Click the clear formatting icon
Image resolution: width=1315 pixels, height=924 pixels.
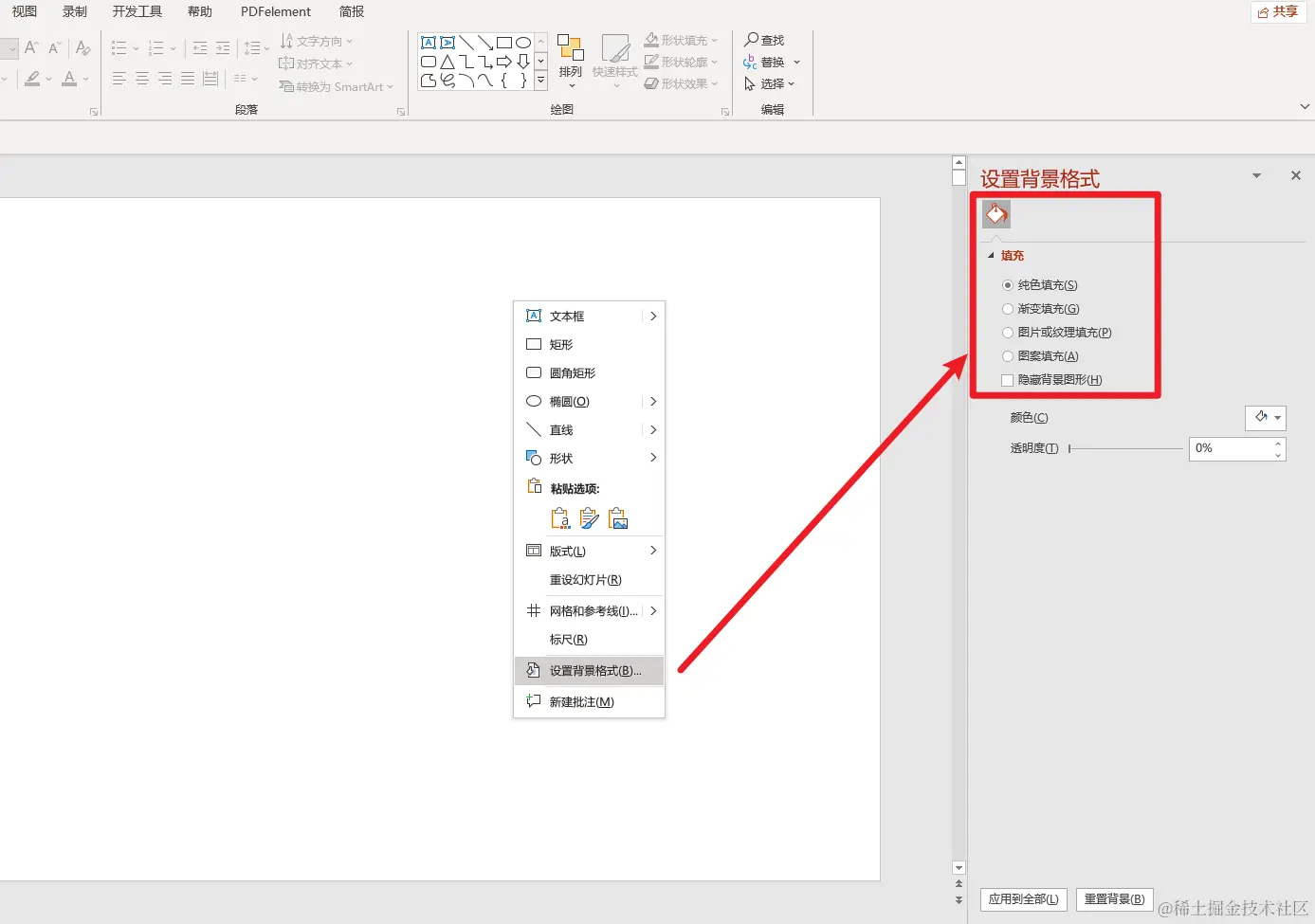pyautogui.click(x=83, y=47)
